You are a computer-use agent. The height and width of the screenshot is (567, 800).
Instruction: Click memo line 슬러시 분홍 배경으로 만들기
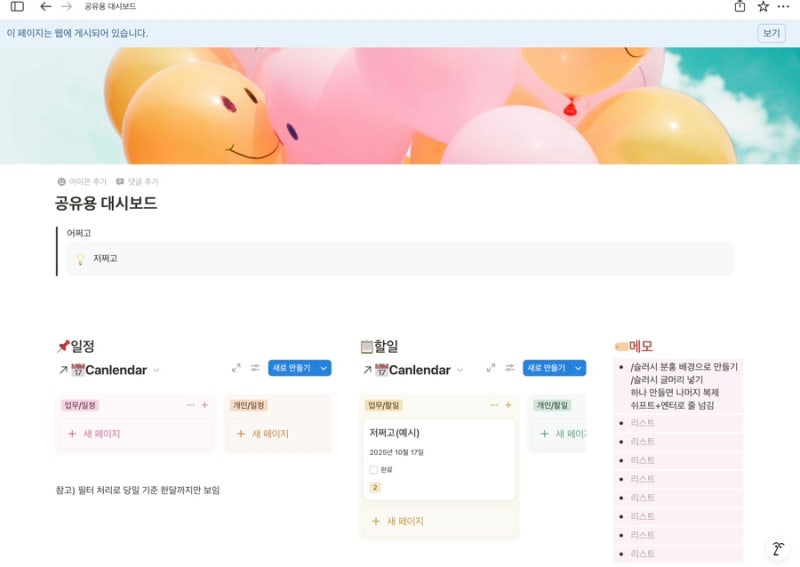point(684,367)
